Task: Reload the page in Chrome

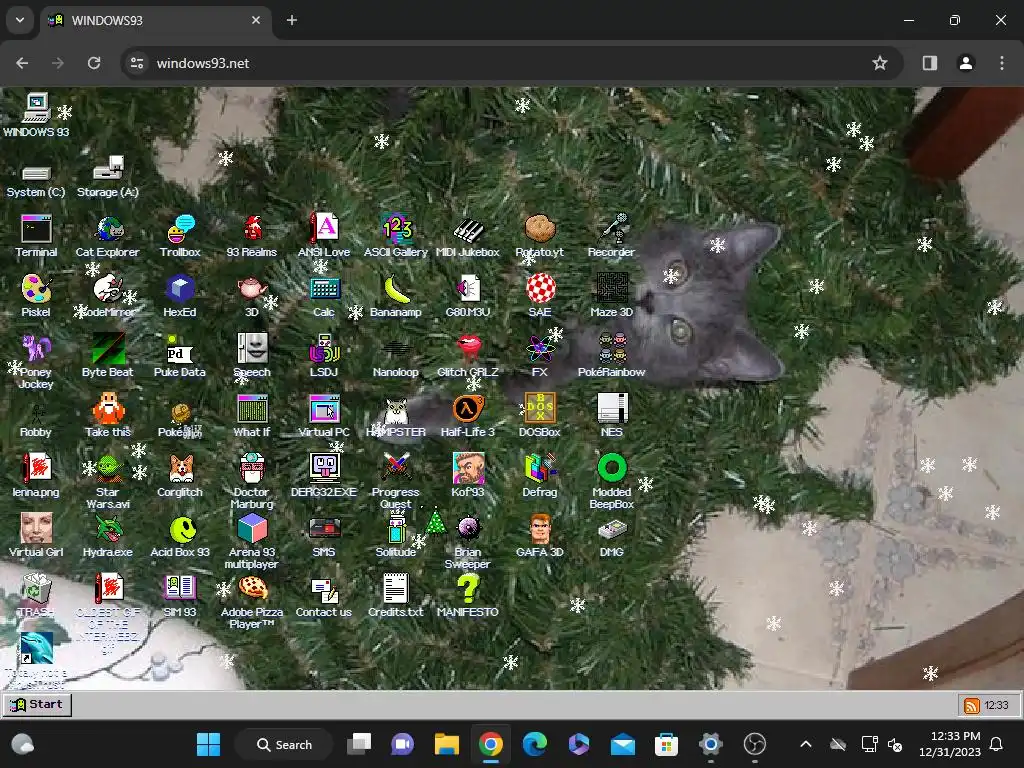Action: pos(94,63)
